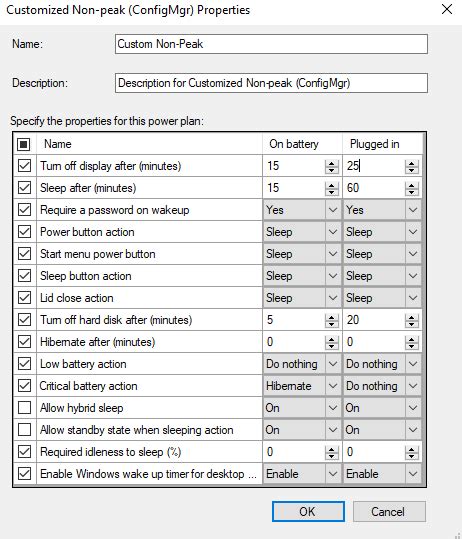Click into the Name text field
Screen dimensions: 462x539
click(x=271, y=44)
